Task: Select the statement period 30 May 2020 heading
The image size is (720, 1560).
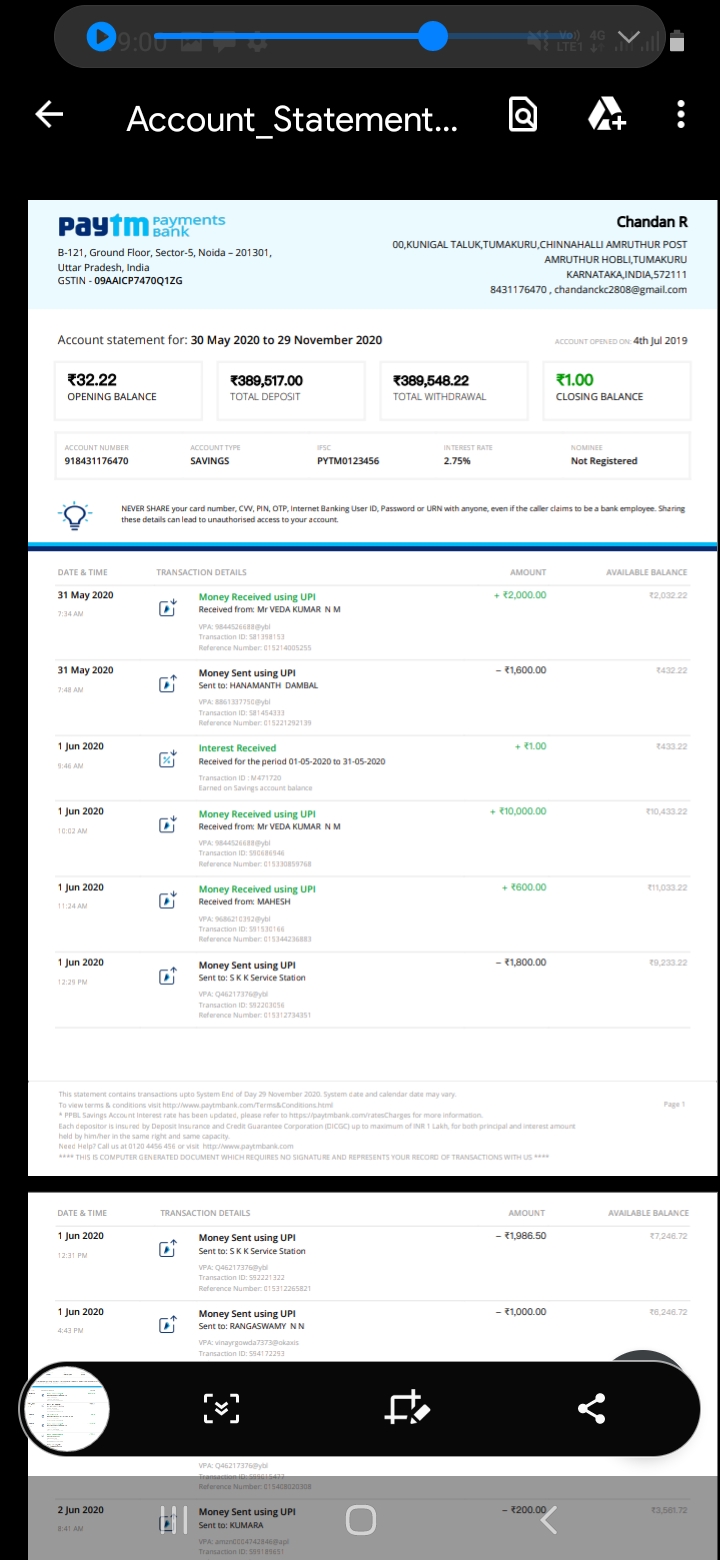Action: (x=220, y=340)
